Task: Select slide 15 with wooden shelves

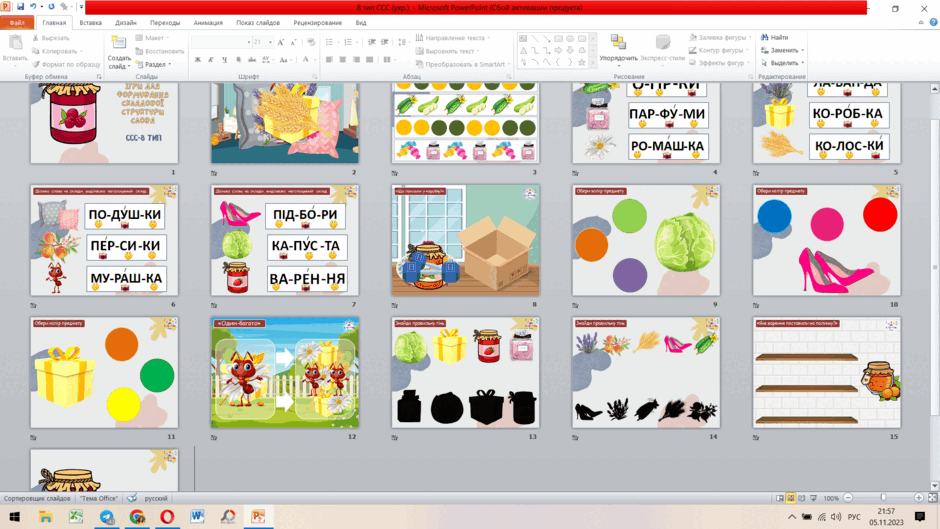Action: 827,372
